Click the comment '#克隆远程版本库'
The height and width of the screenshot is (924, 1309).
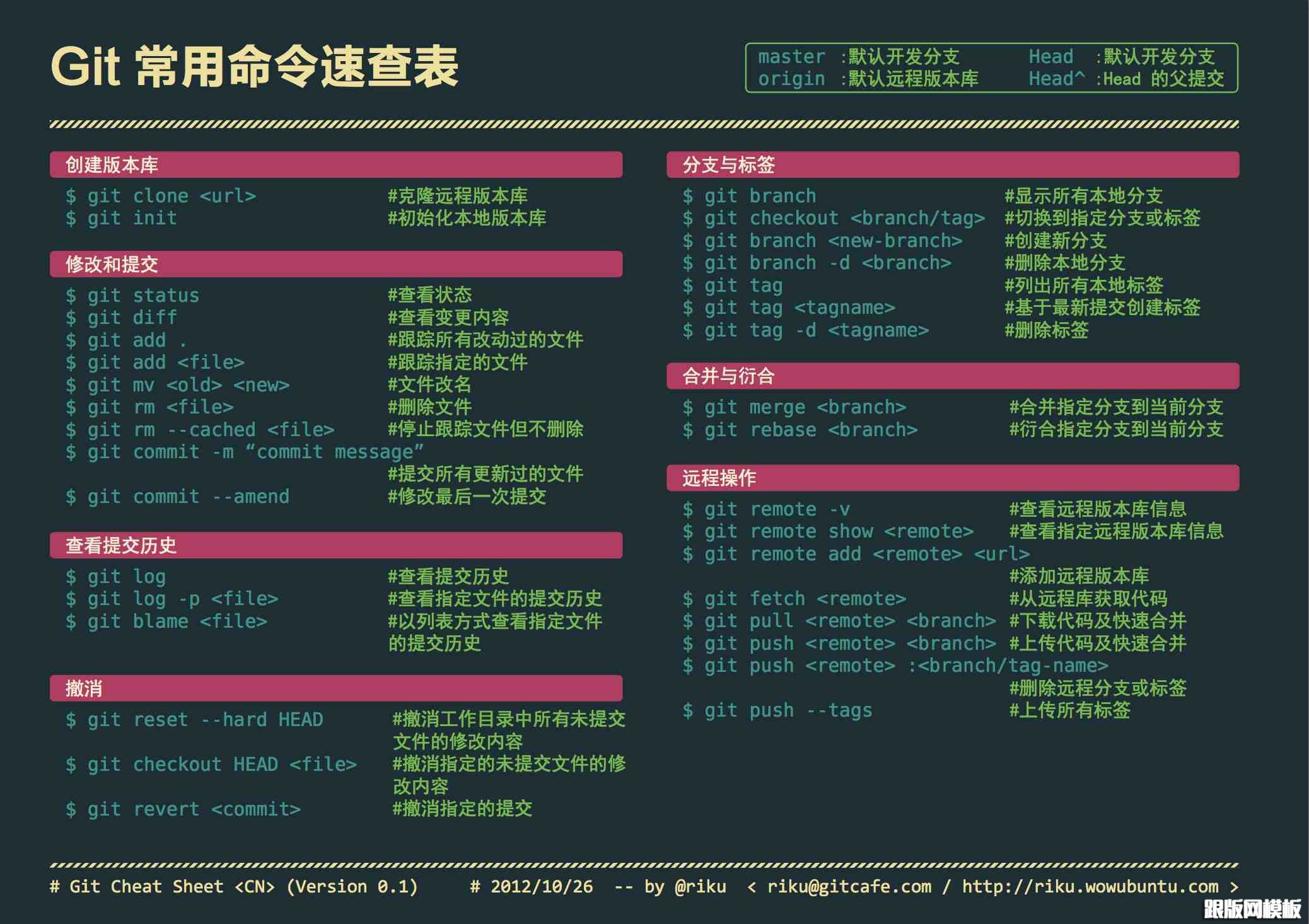click(x=458, y=196)
